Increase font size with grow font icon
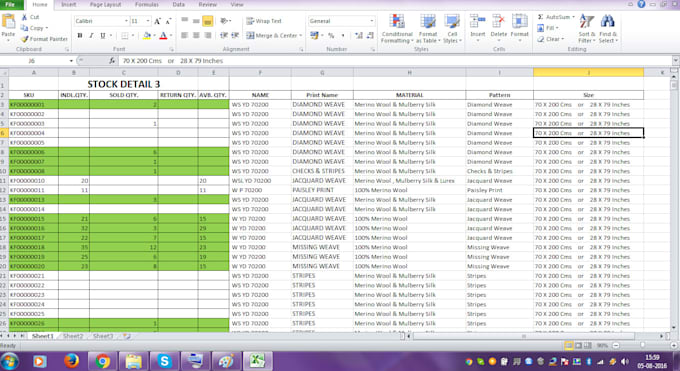Image resolution: width=680 pixels, height=371 pixels. (157, 21)
